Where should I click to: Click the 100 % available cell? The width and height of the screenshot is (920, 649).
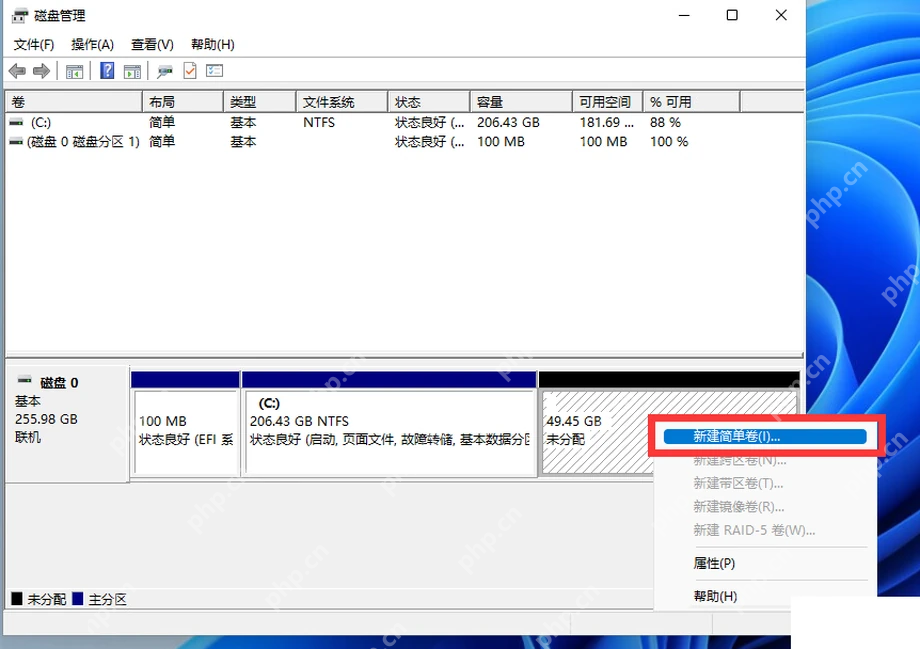(x=669, y=141)
